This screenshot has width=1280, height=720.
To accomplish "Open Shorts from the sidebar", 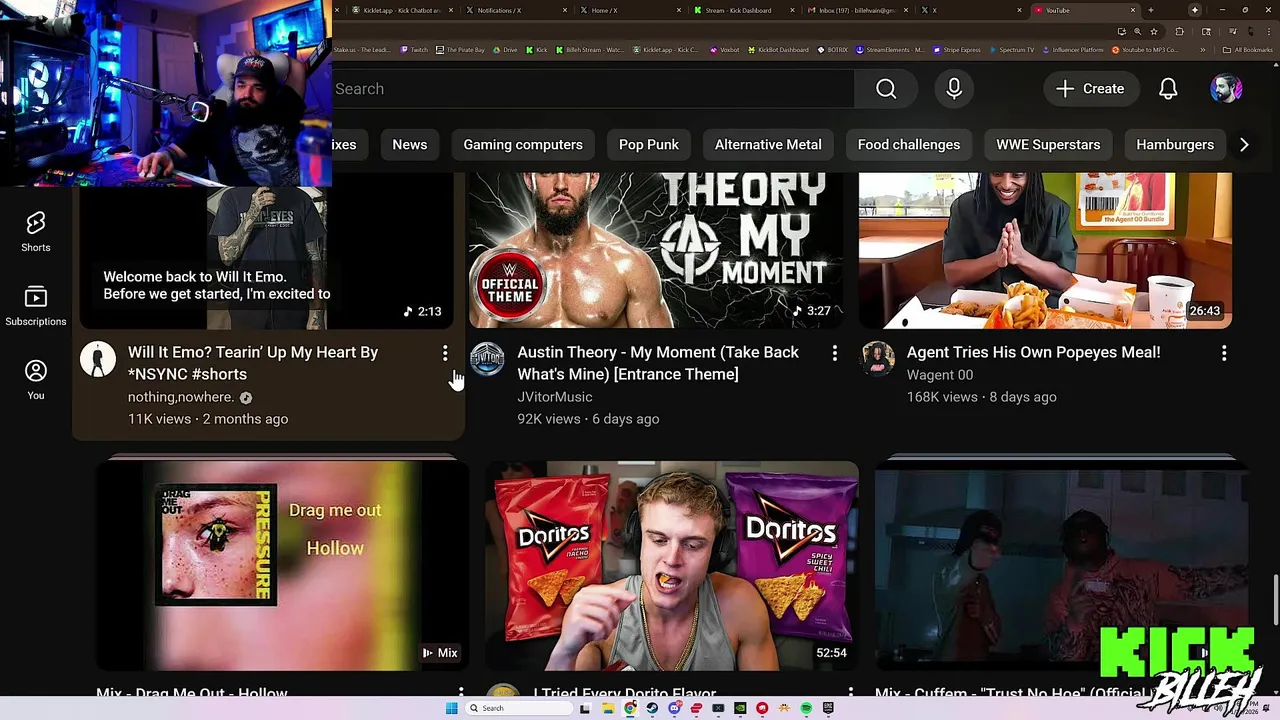I will tap(36, 231).
